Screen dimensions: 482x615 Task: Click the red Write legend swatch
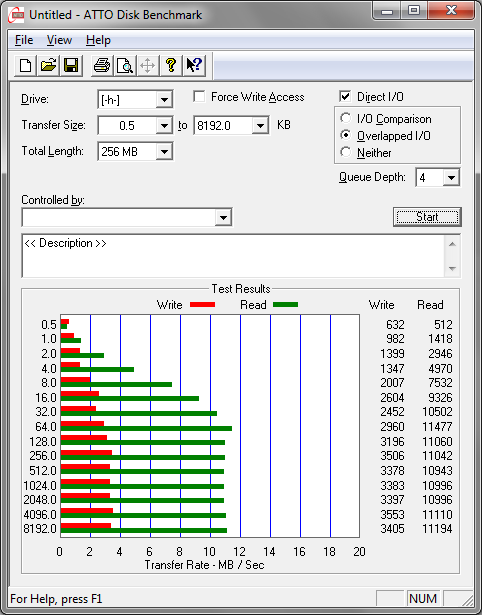pyautogui.click(x=202, y=304)
